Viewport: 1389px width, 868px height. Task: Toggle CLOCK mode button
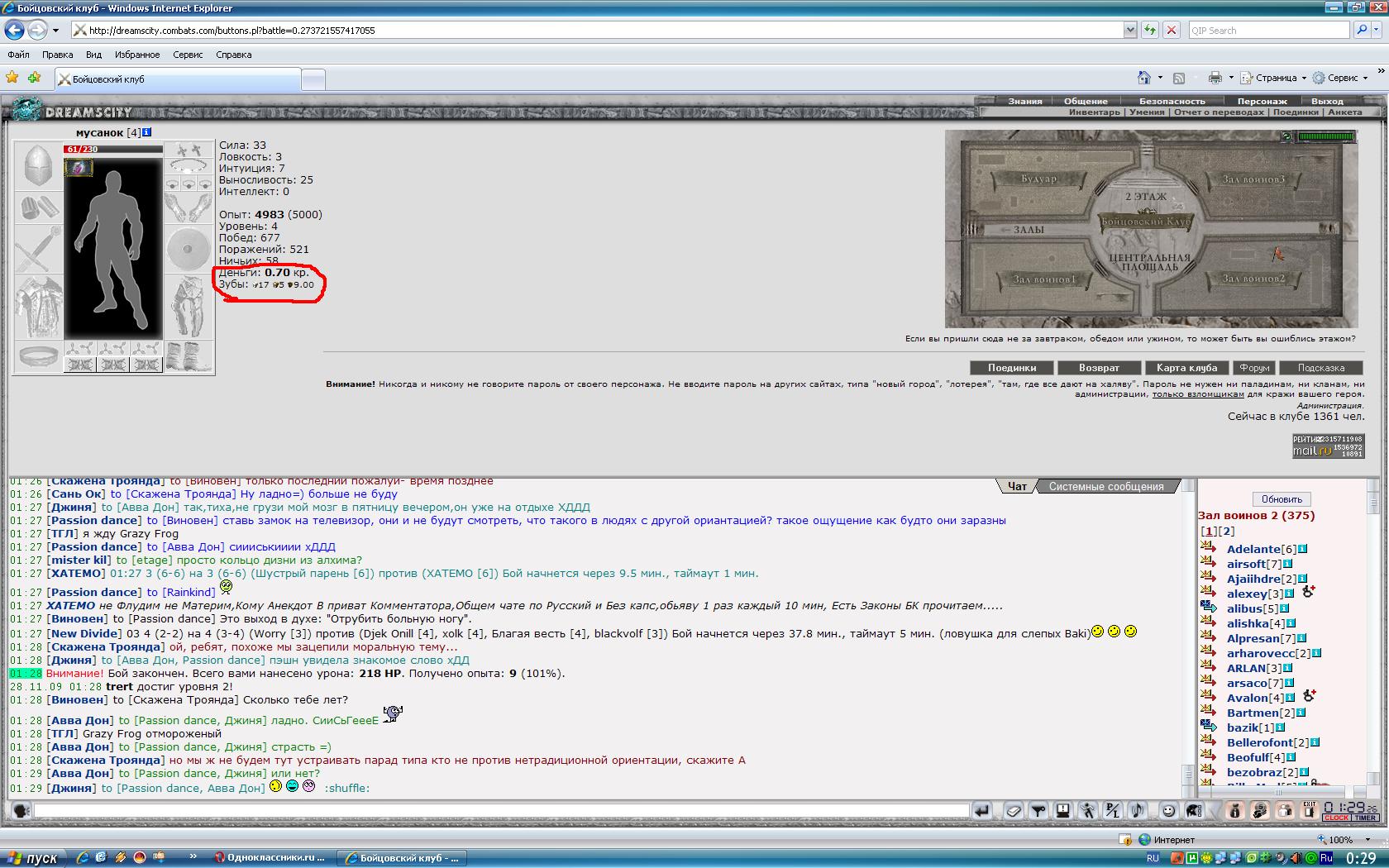click(1336, 818)
